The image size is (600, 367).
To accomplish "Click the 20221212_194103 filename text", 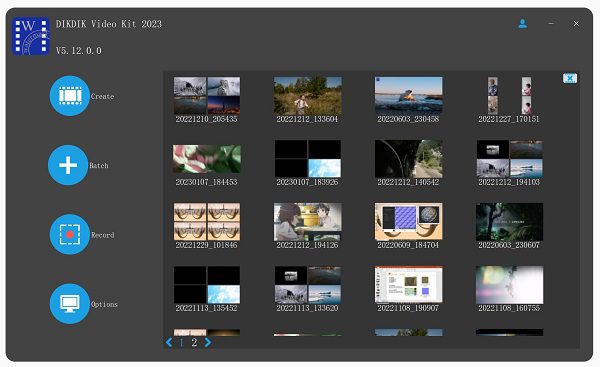I will click(x=509, y=182).
